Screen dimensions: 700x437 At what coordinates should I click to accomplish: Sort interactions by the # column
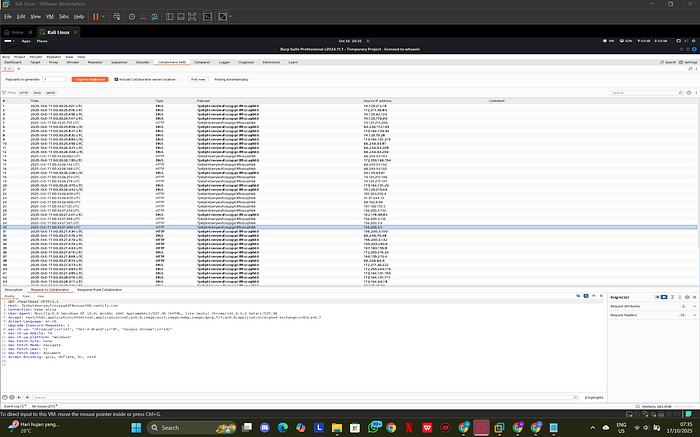point(15,101)
